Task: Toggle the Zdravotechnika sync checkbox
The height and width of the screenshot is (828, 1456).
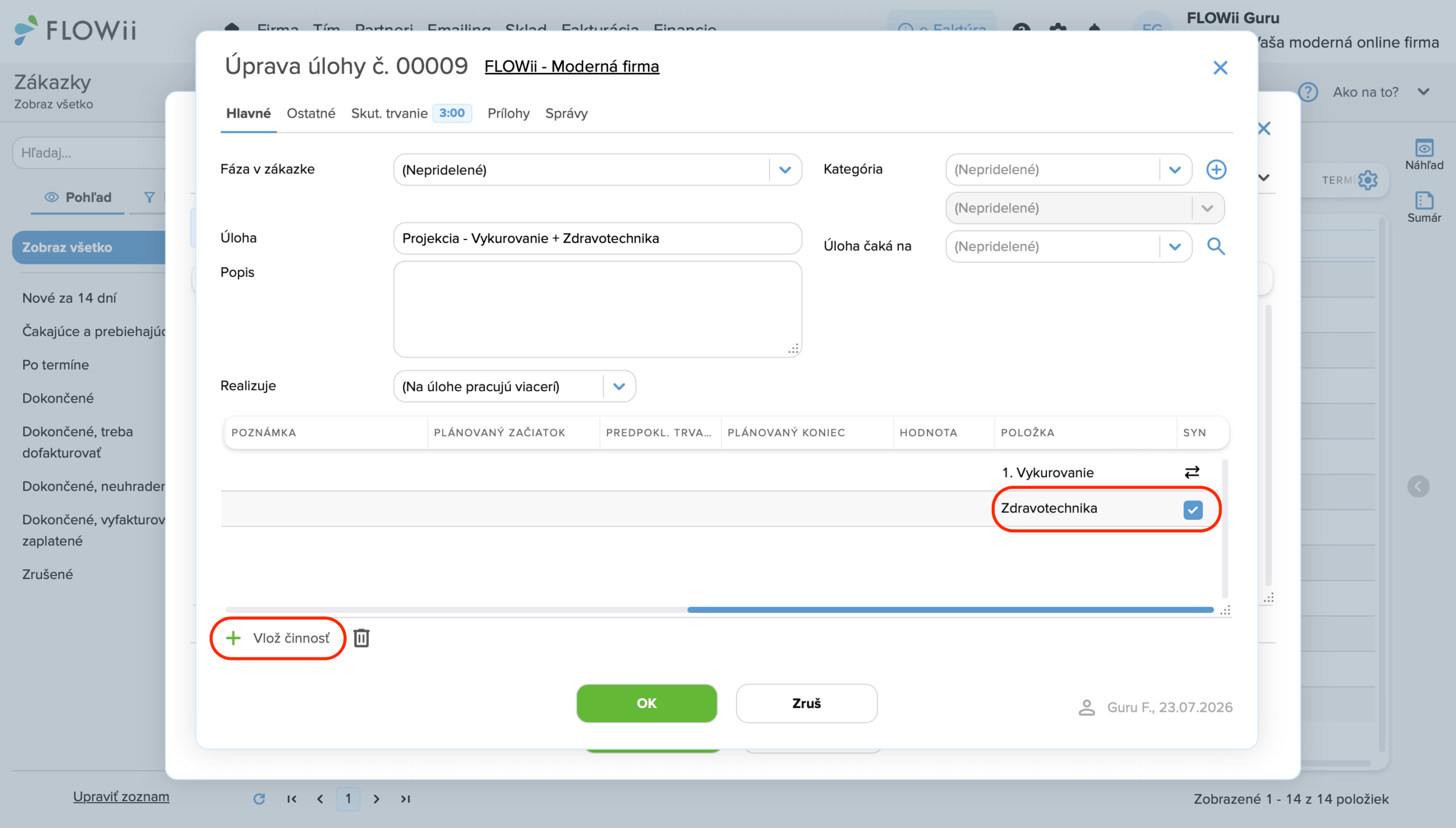Action: (1193, 510)
